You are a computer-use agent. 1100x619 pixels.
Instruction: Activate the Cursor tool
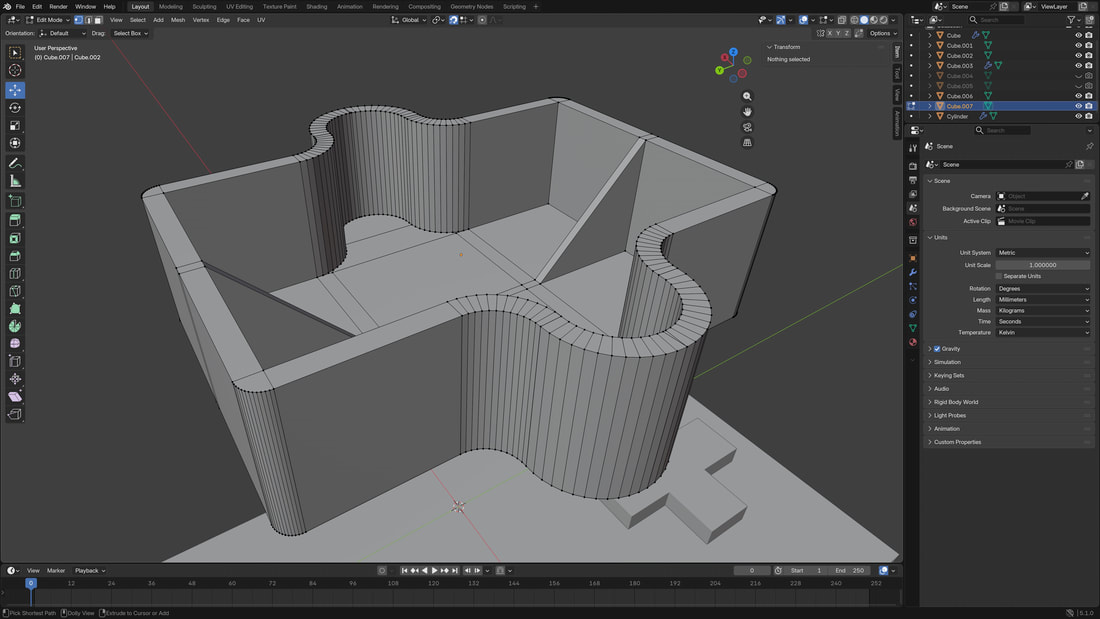point(15,70)
